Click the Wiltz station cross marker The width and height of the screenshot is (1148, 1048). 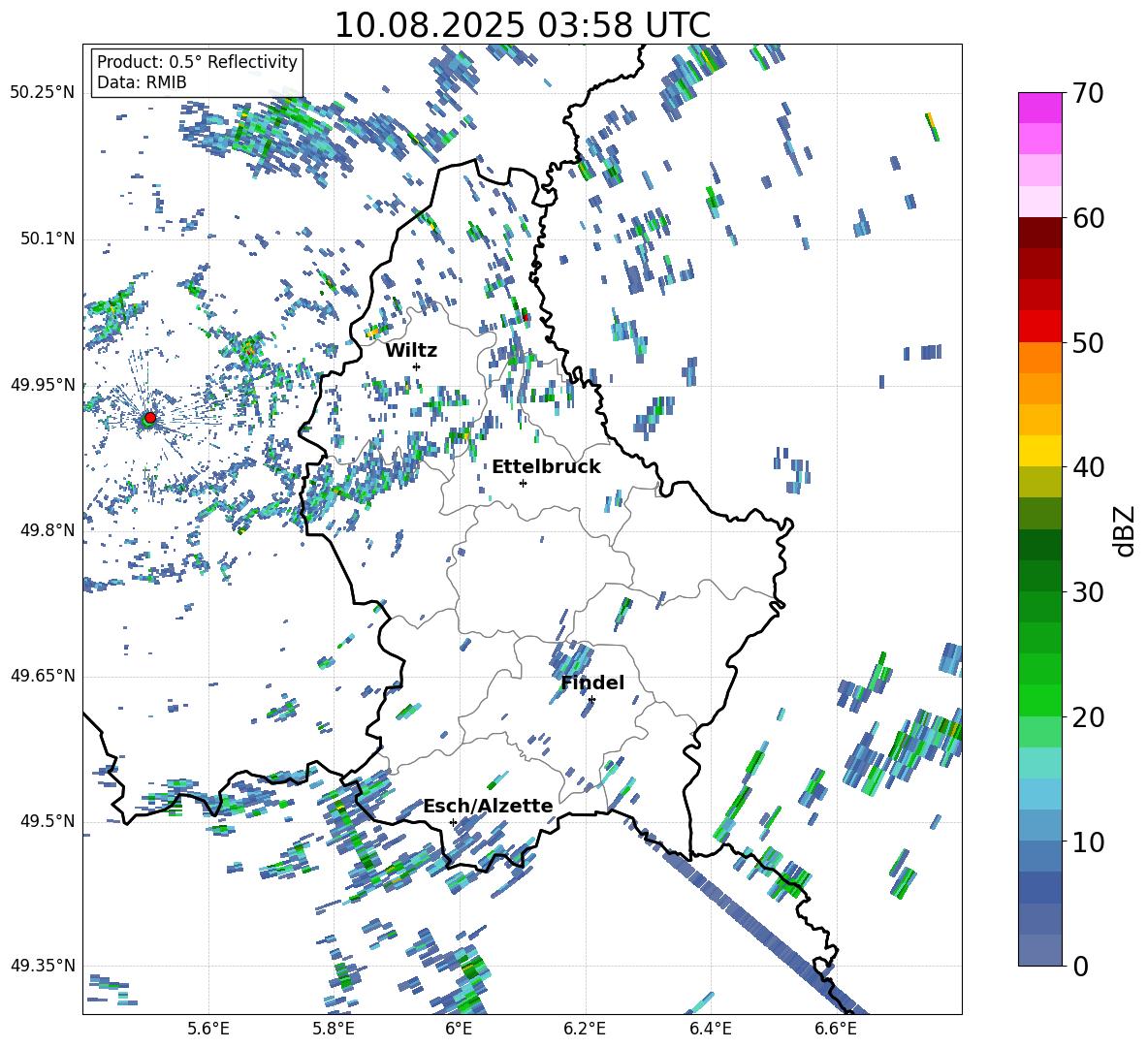[417, 366]
